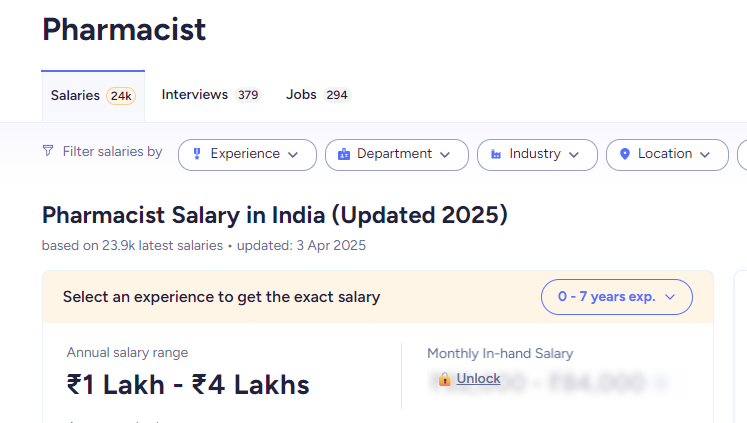Click the 294 jobs count badge
747x423 pixels.
(337, 95)
